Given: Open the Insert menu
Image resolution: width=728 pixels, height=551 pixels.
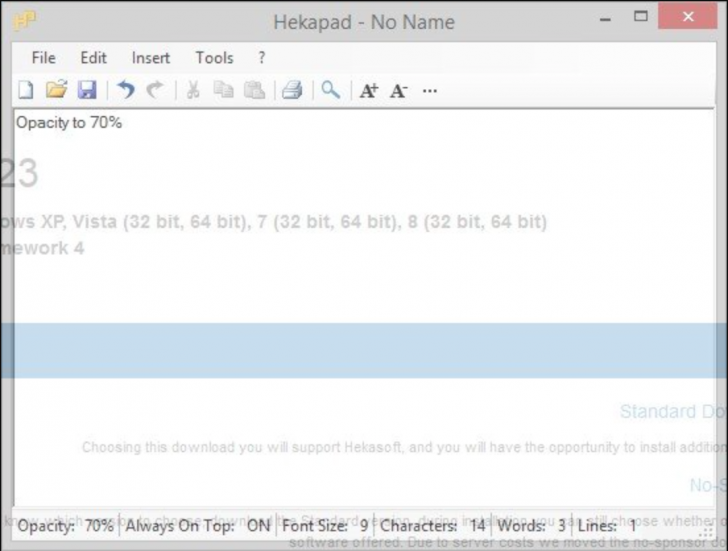Looking at the screenshot, I should pos(151,58).
